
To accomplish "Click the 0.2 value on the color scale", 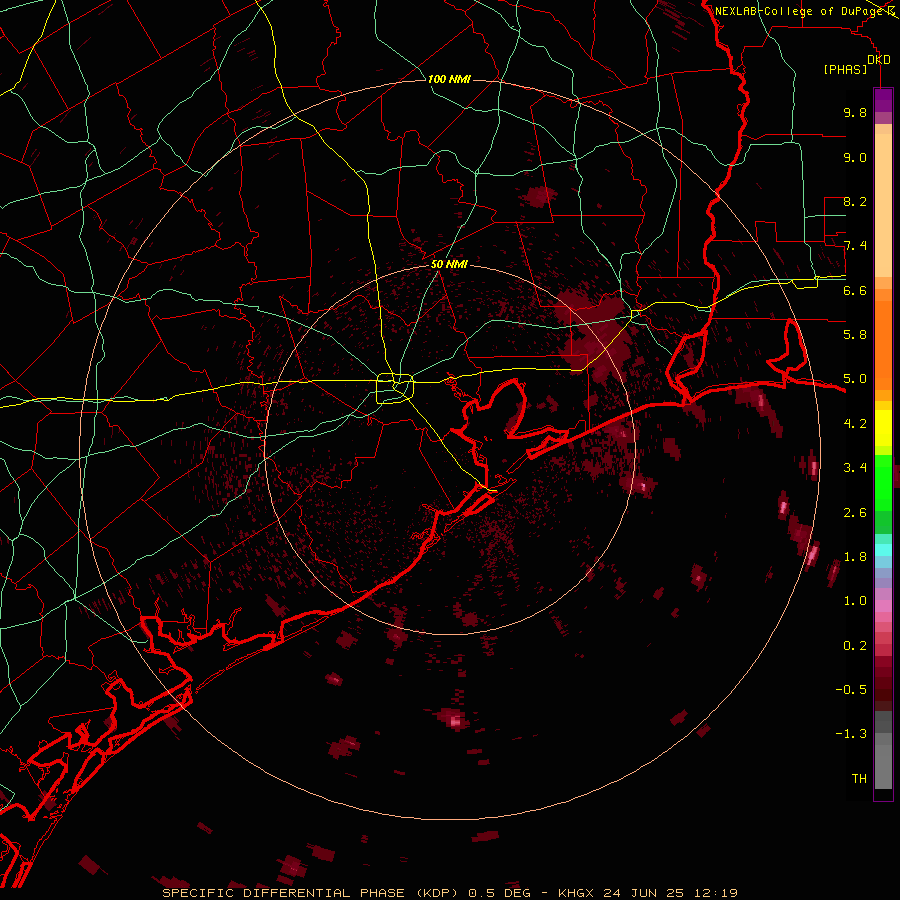I will click(855, 646).
